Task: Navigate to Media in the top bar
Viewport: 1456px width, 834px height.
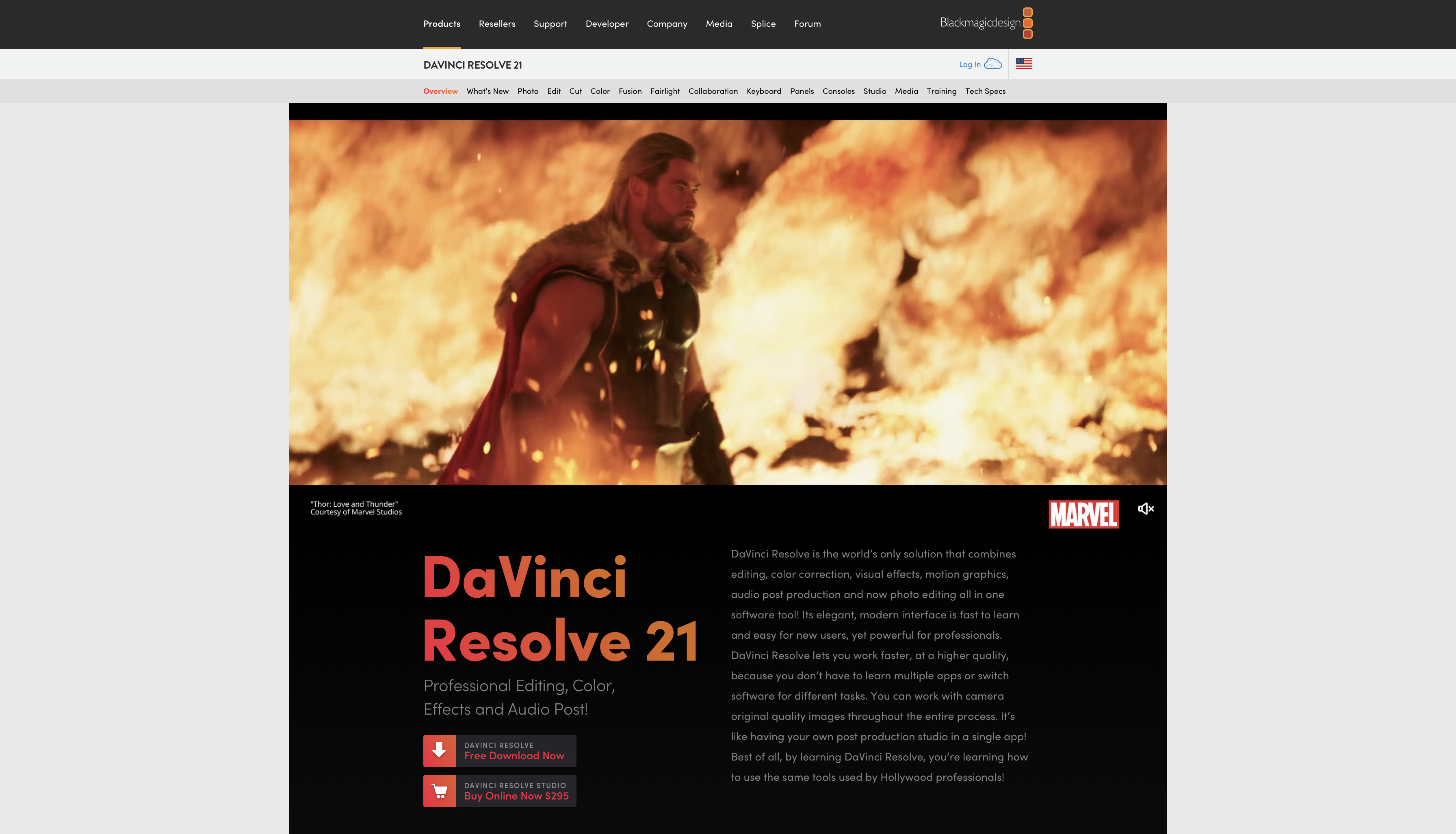Action: pyautogui.click(x=719, y=24)
